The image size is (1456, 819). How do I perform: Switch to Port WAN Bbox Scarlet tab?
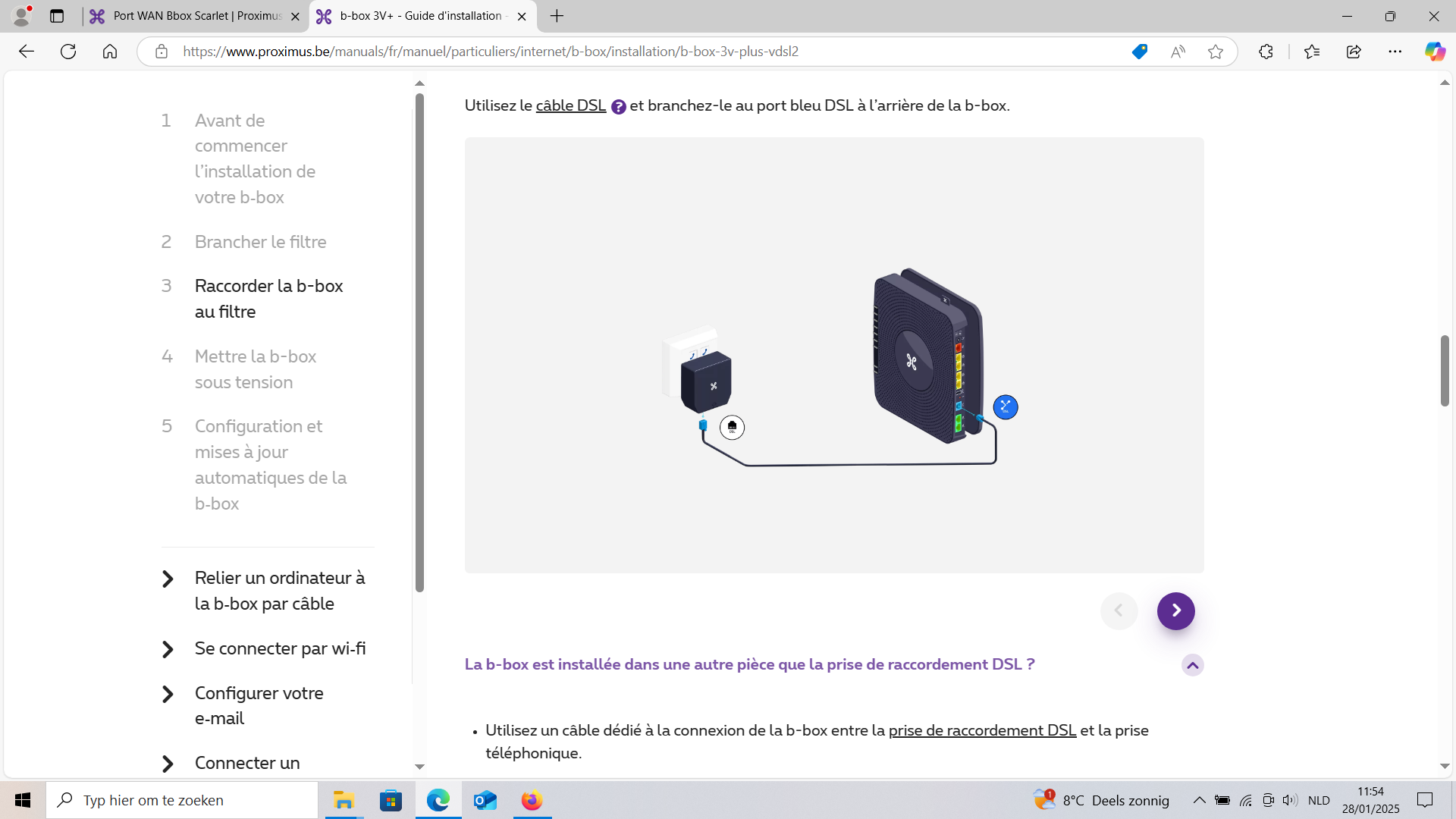pos(196,16)
